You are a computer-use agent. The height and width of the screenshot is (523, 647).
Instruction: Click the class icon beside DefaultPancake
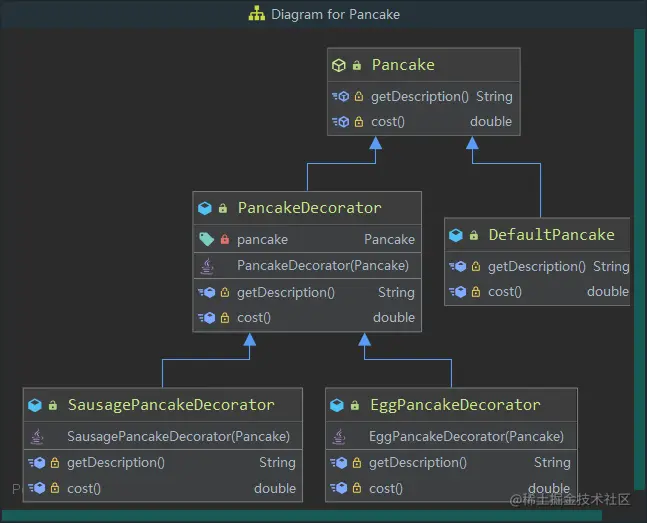(x=456, y=235)
